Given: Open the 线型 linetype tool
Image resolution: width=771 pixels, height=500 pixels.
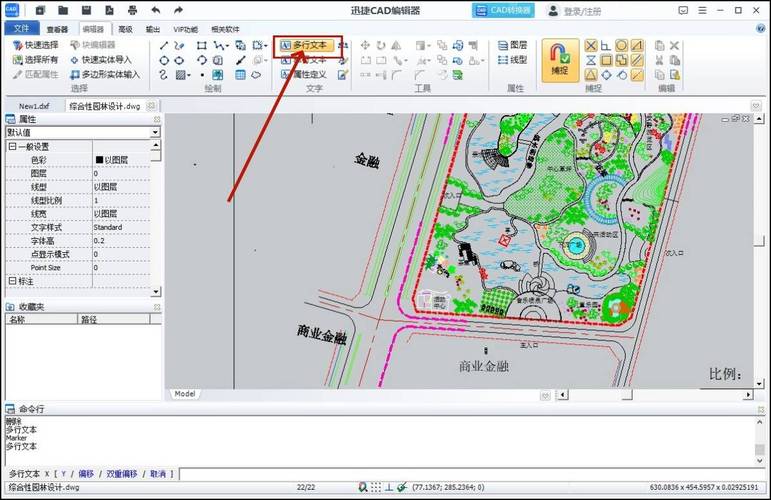Looking at the screenshot, I should (x=512, y=60).
